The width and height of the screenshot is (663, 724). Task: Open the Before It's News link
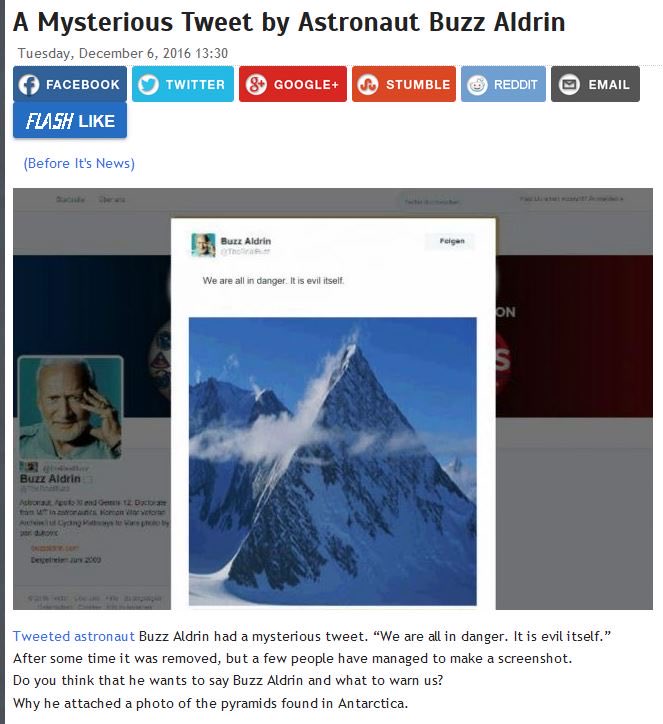[x=79, y=163]
